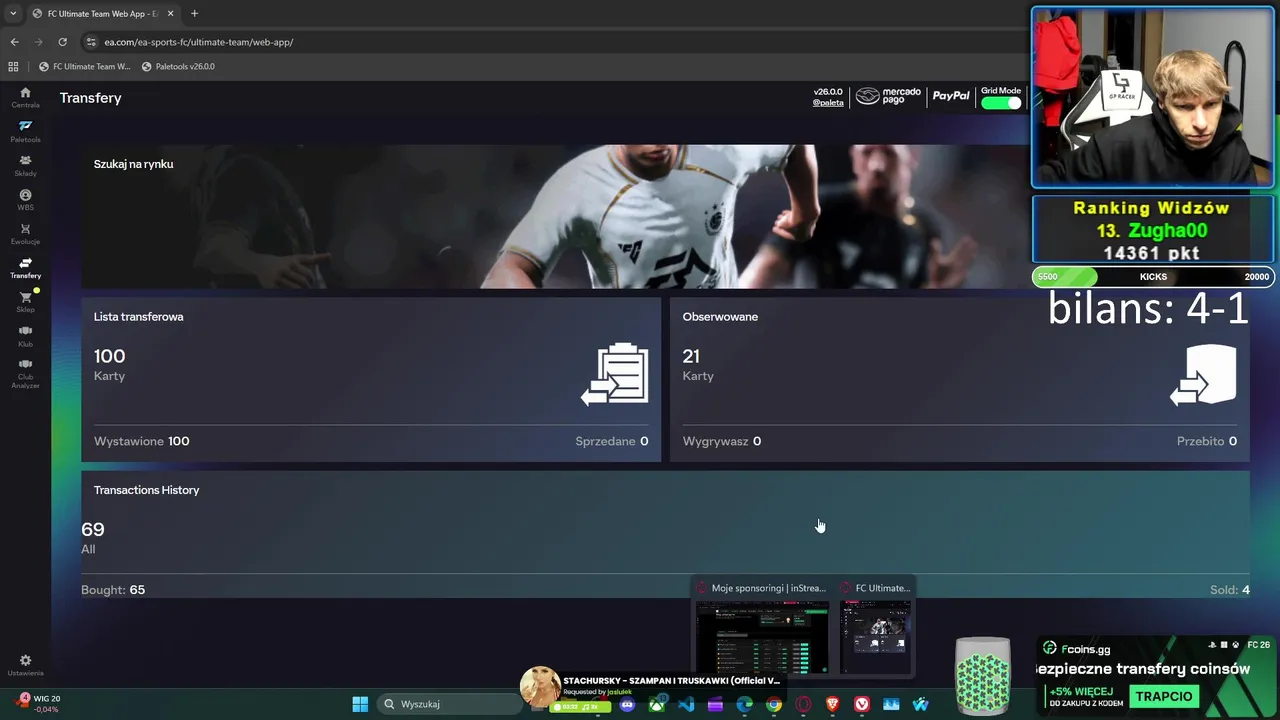The image size is (1280, 720).
Task: Open Opera from taskbar
Action: coord(803,704)
